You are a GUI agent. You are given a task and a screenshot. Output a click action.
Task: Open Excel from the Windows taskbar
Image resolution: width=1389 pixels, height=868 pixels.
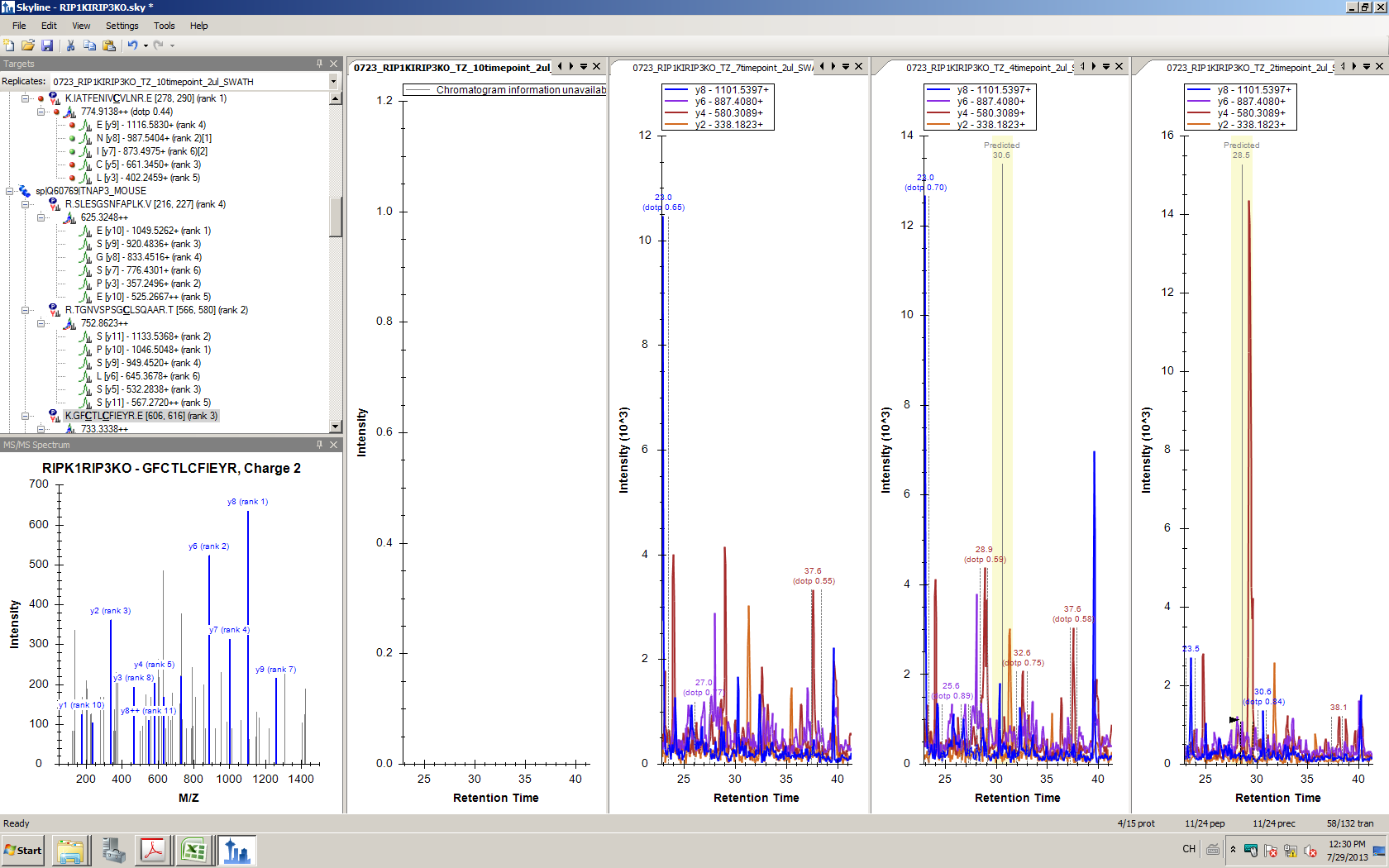point(194,850)
